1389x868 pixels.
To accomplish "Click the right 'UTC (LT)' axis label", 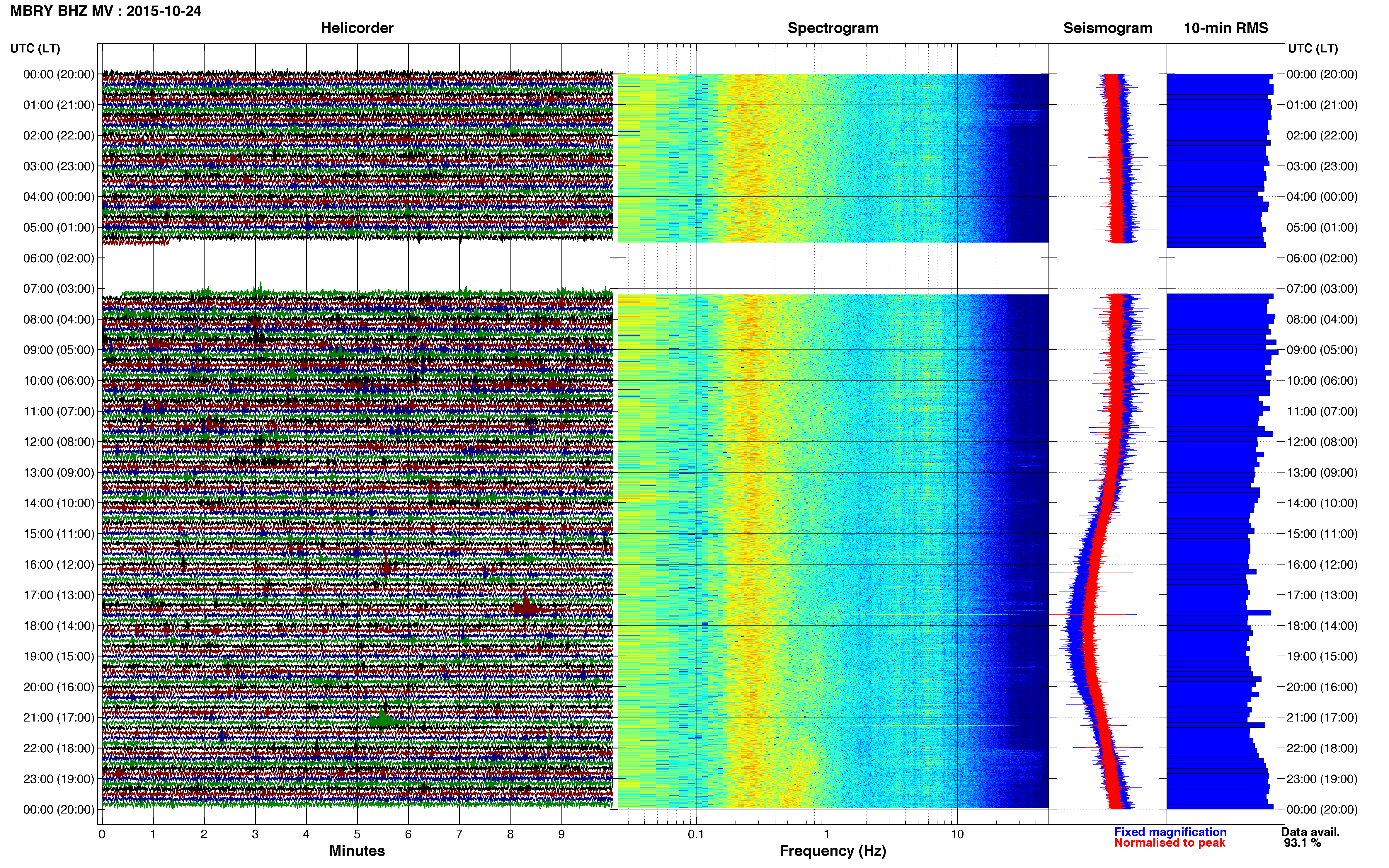I will pos(1313,48).
